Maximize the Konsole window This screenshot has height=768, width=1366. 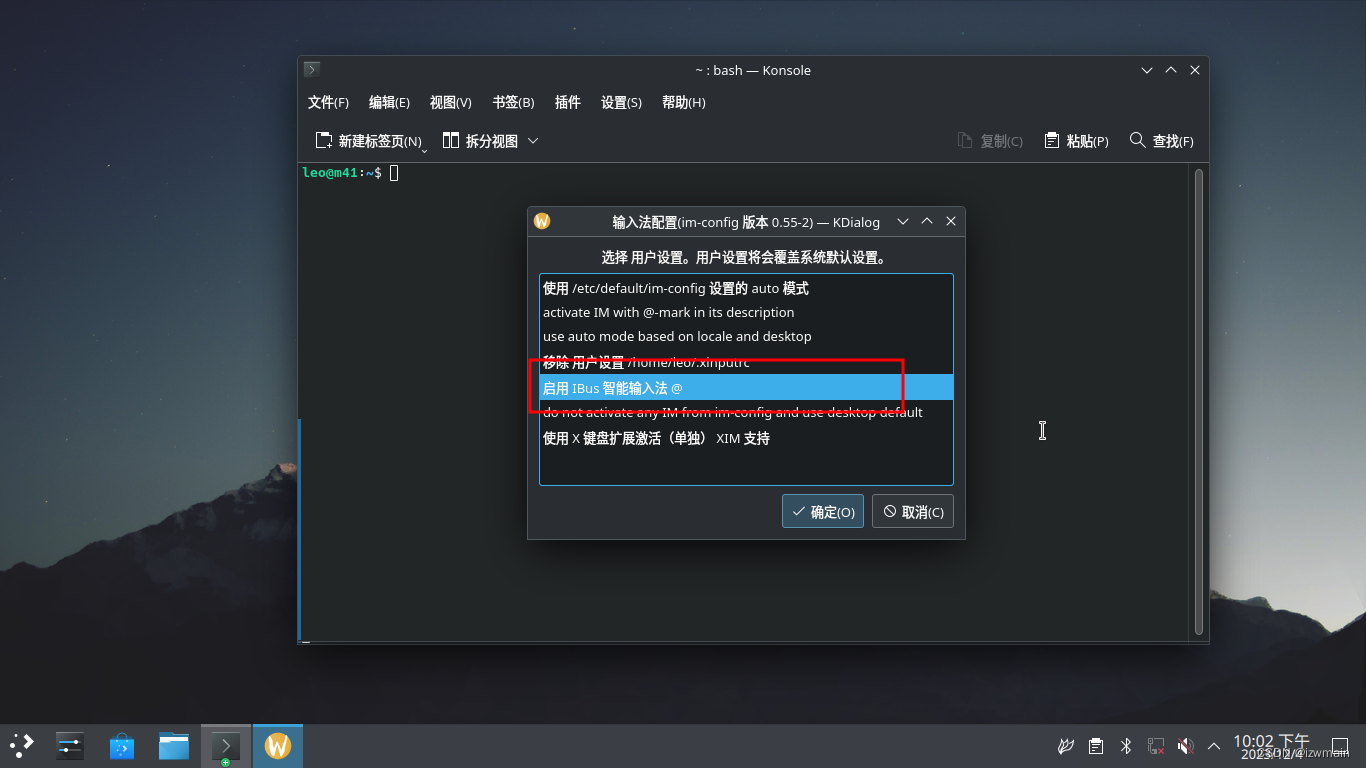coord(1171,70)
